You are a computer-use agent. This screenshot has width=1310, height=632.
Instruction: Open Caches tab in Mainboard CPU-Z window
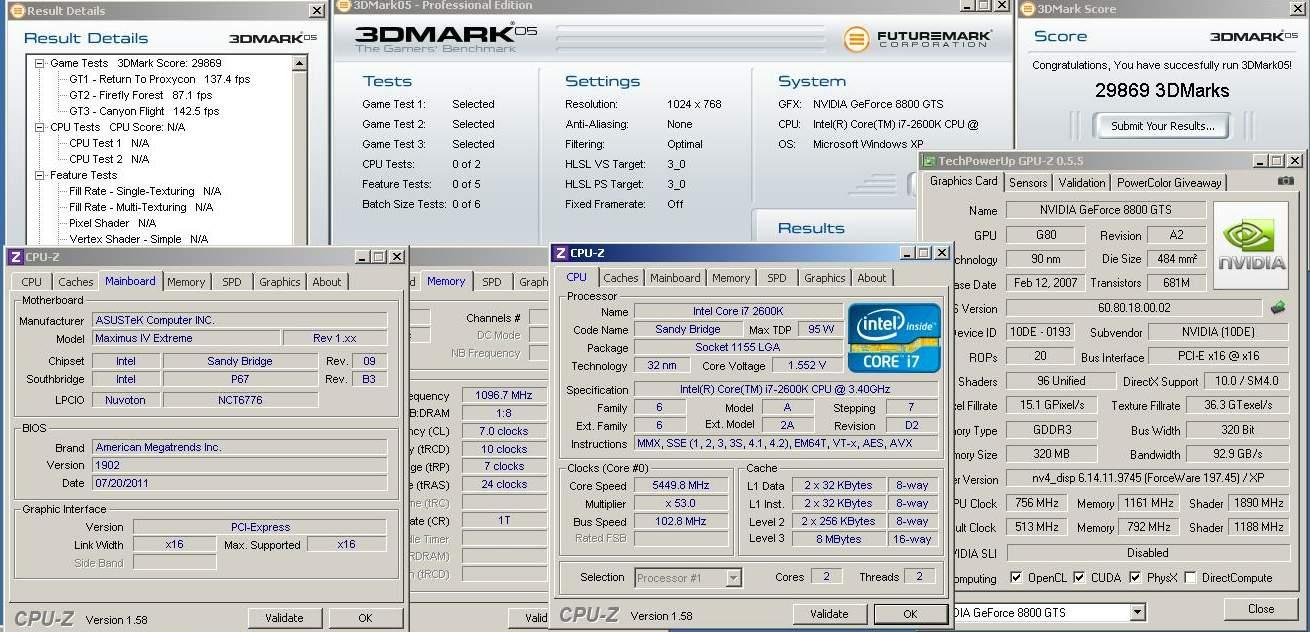point(76,282)
